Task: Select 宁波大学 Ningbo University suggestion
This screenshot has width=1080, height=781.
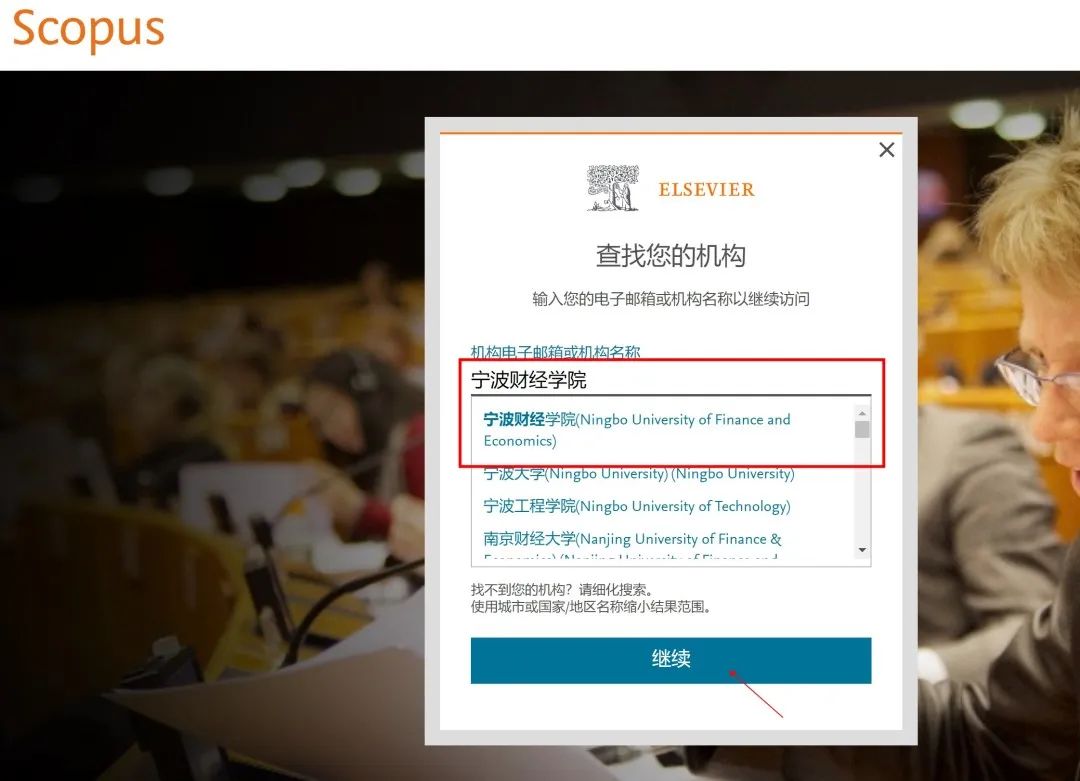Action: (638, 474)
